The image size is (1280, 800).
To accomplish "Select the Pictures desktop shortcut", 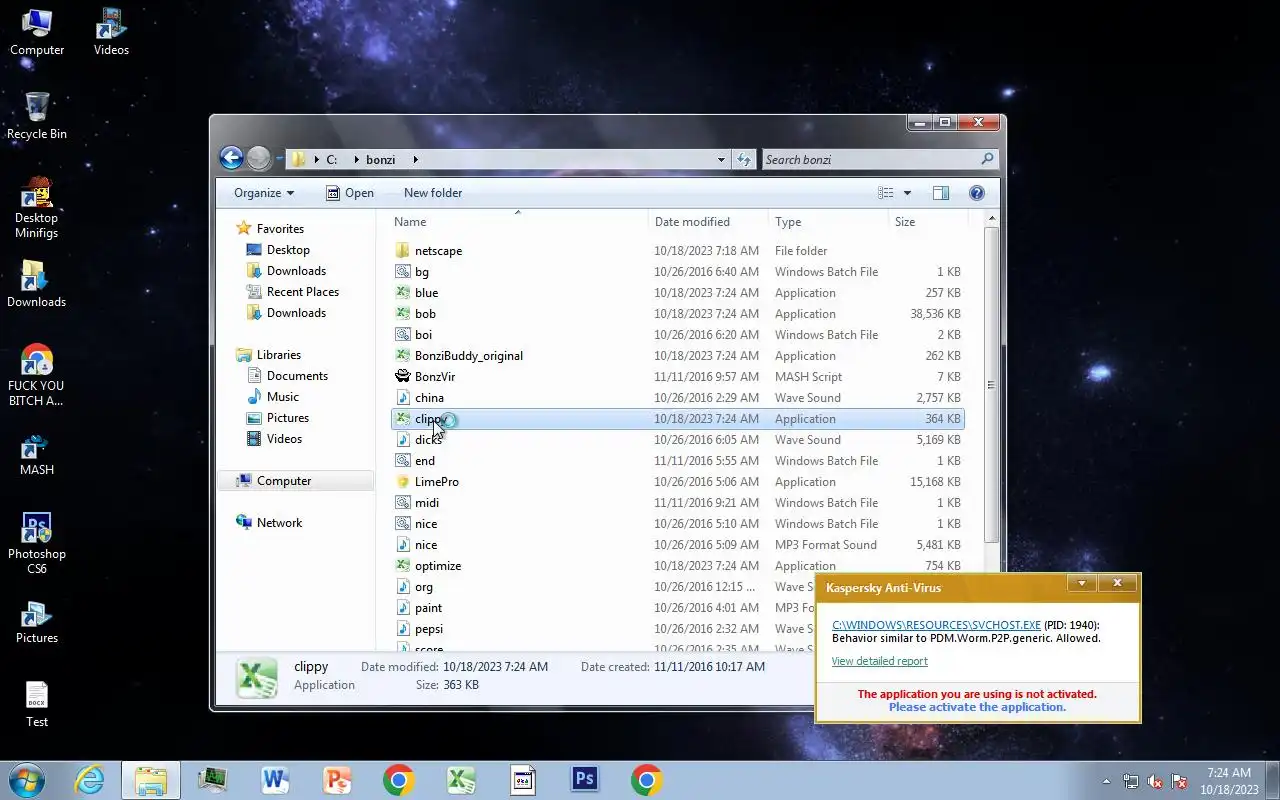I will tap(37, 620).
